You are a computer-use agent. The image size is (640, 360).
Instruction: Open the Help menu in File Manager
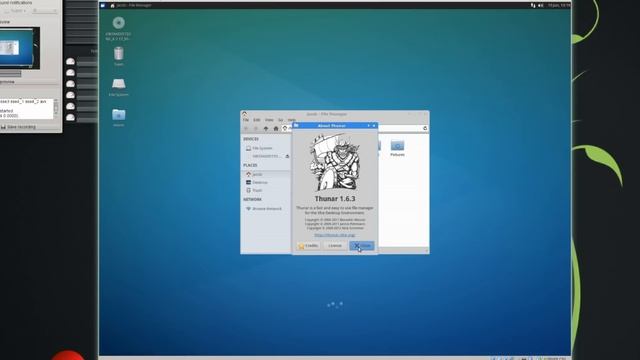pos(291,120)
